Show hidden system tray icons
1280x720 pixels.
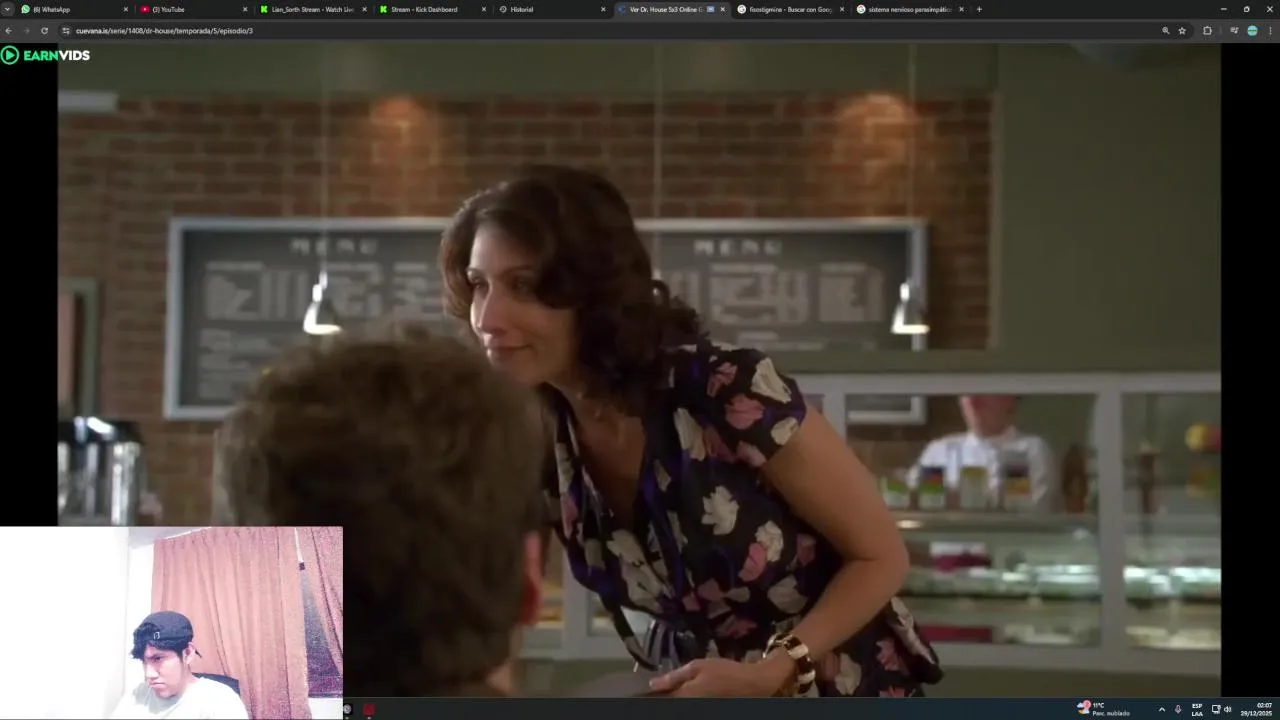pos(1161,709)
